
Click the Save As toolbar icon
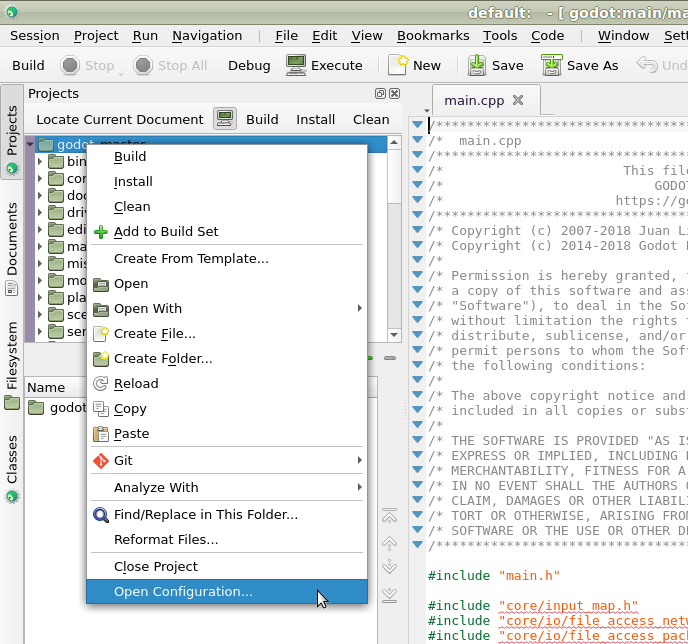coord(552,65)
